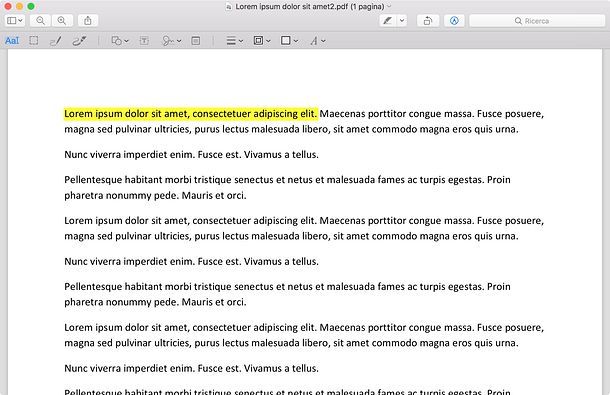Click the zoom out magnifier button
Screen dimensions: 610x395
[40, 21]
